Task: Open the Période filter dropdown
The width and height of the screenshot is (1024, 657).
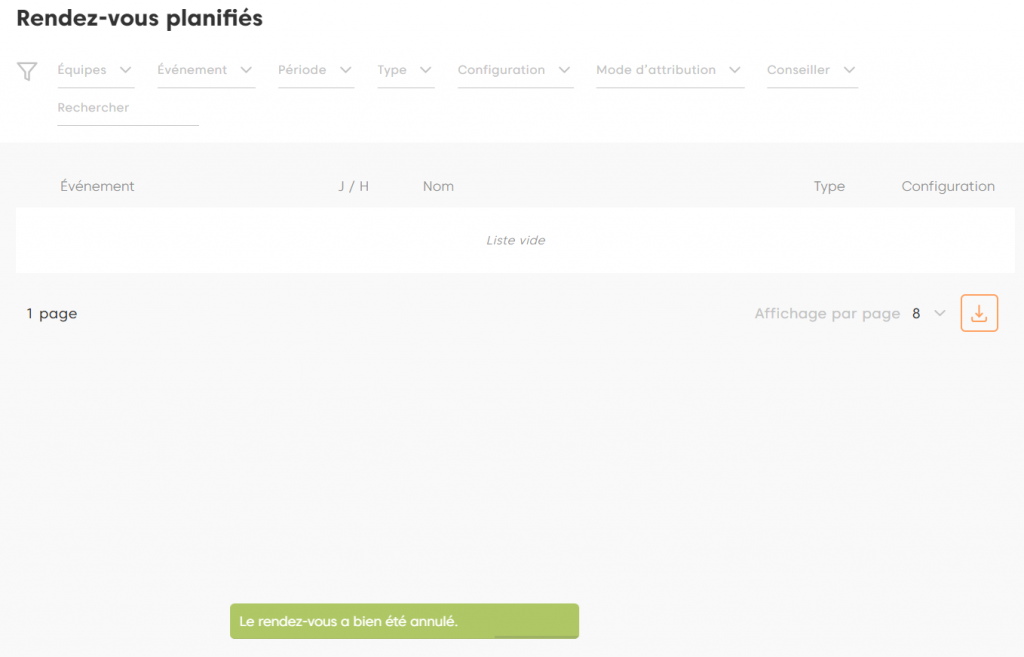Action: [x=315, y=70]
